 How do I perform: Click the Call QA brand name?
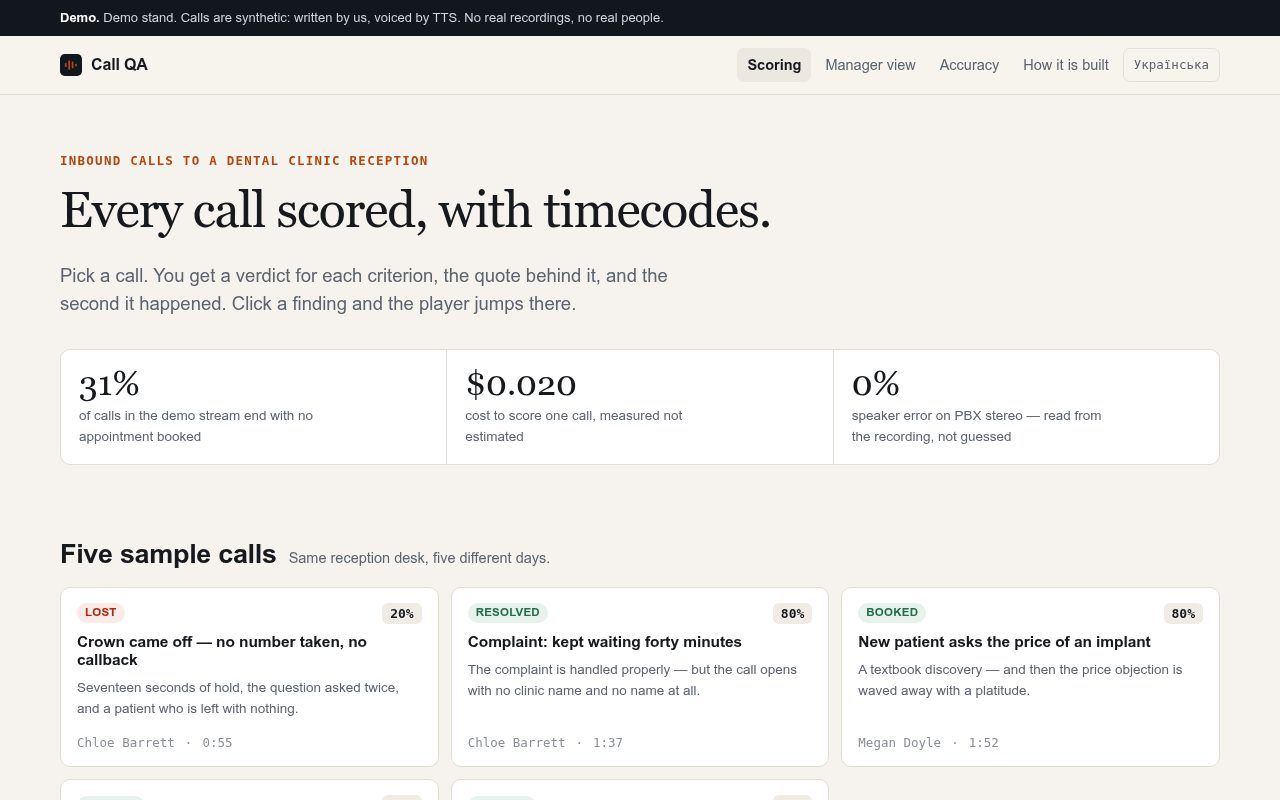coord(119,65)
